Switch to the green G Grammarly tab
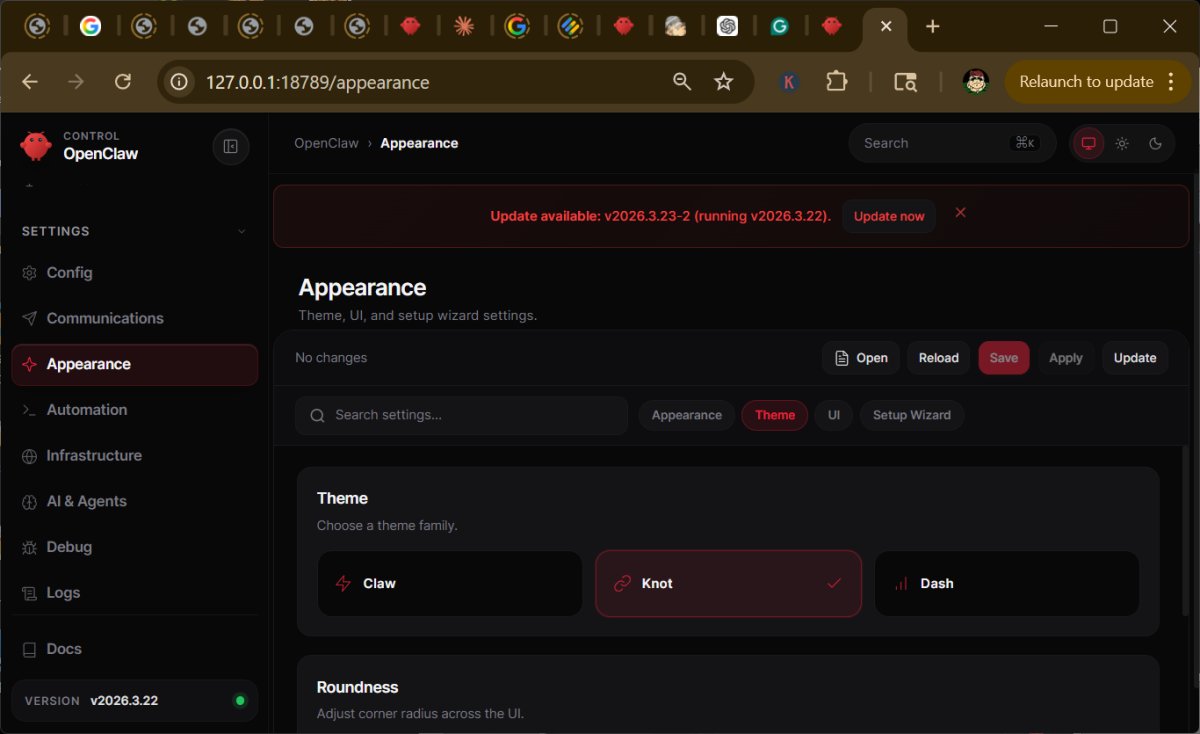The width and height of the screenshot is (1200, 734). [780, 27]
